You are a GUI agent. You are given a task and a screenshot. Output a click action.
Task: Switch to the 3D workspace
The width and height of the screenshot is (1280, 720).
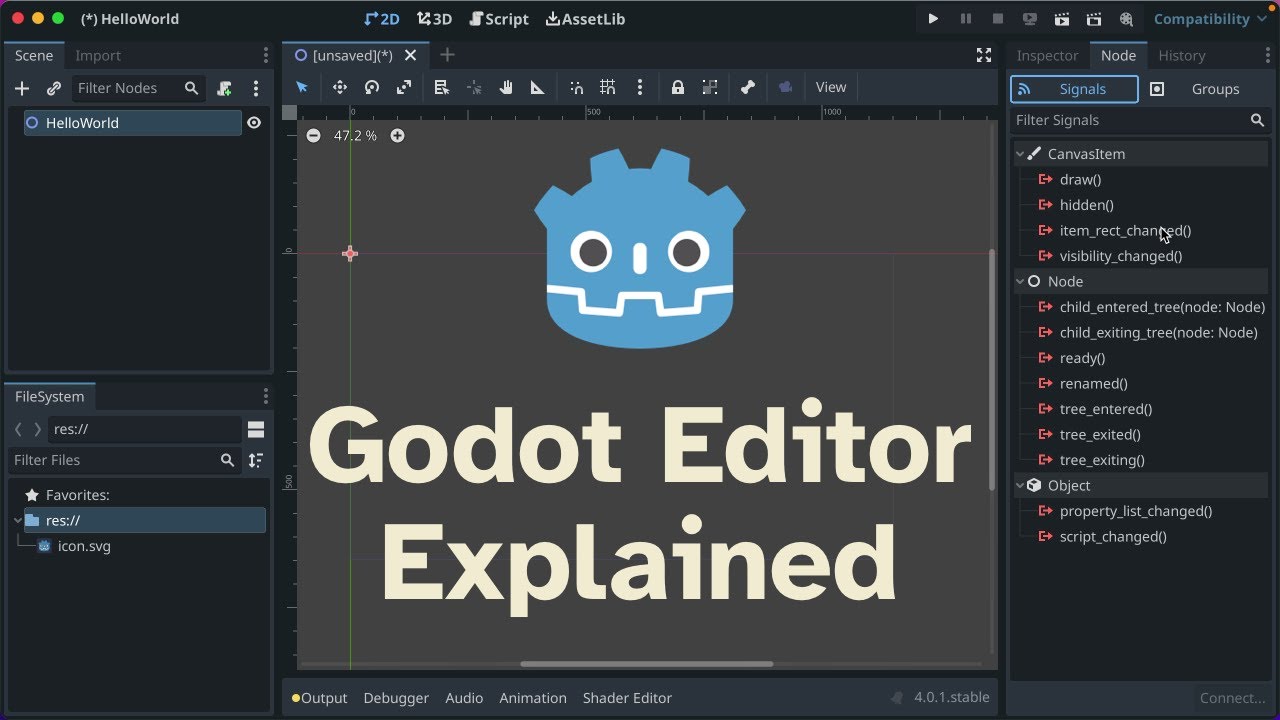pyautogui.click(x=435, y=19)
